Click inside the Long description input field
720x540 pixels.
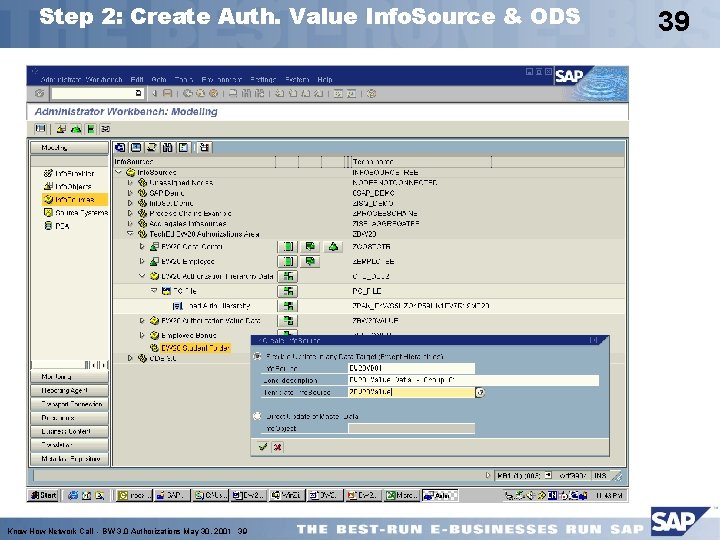tap(473, 380)
